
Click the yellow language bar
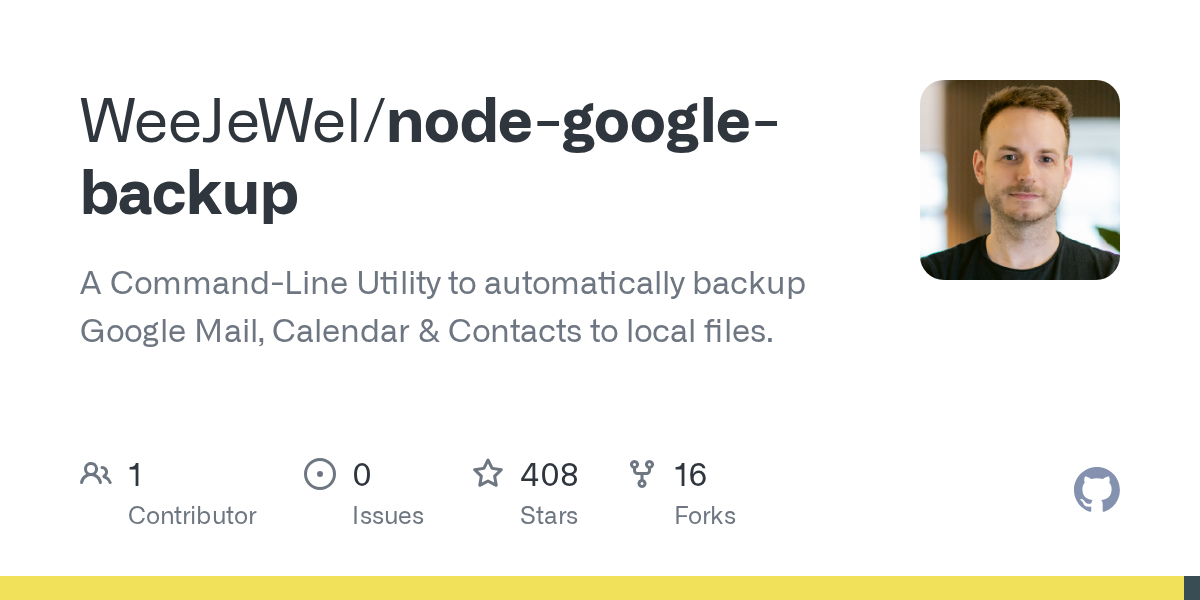pos(590,588)
